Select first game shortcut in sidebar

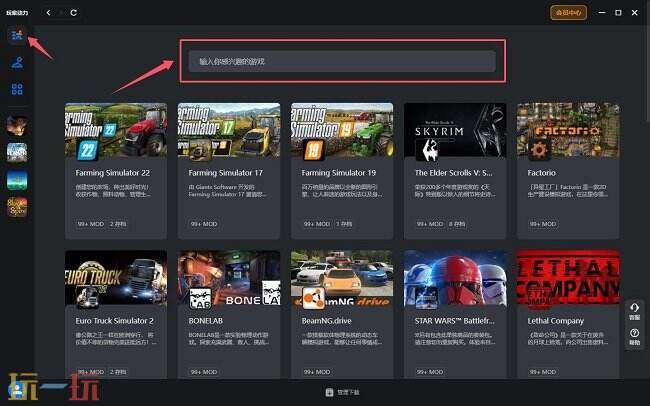click(x=17, y=125)
